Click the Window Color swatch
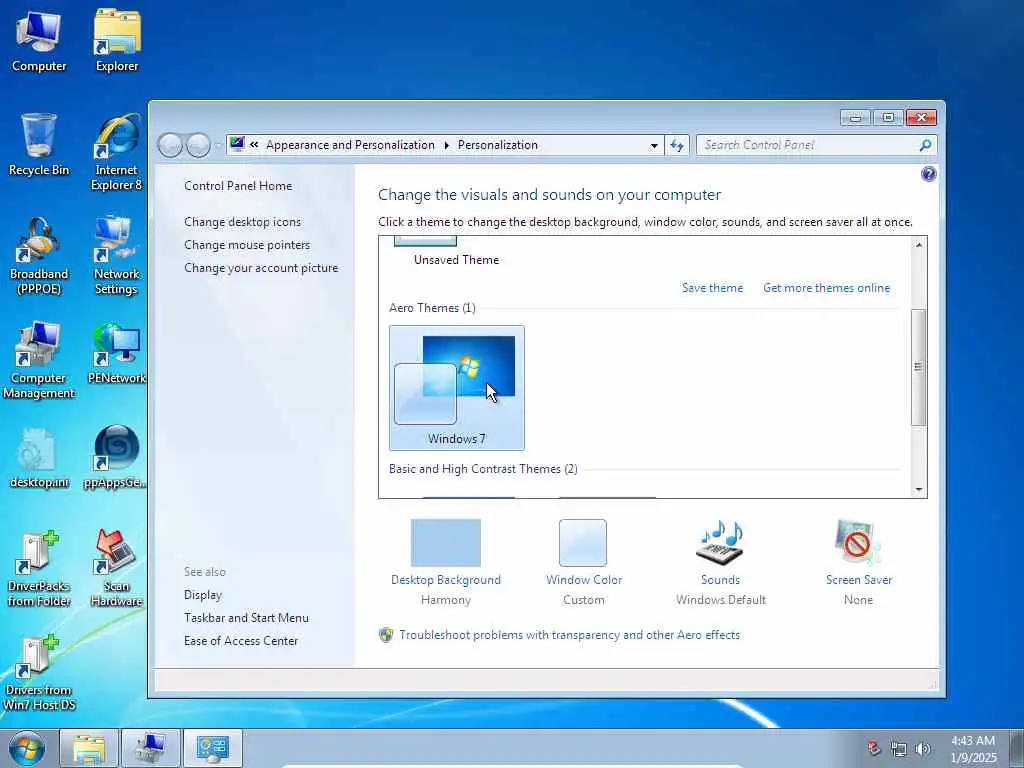This screenshot has height=768, width=1024. pyautogui.click(x=583, y=543)
